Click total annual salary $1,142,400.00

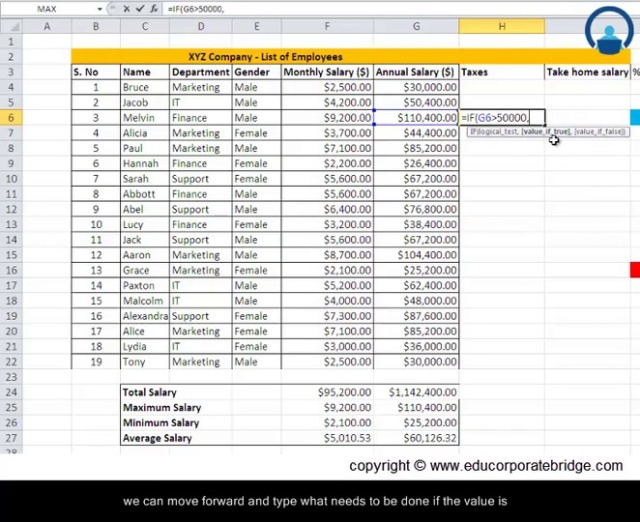416,392
